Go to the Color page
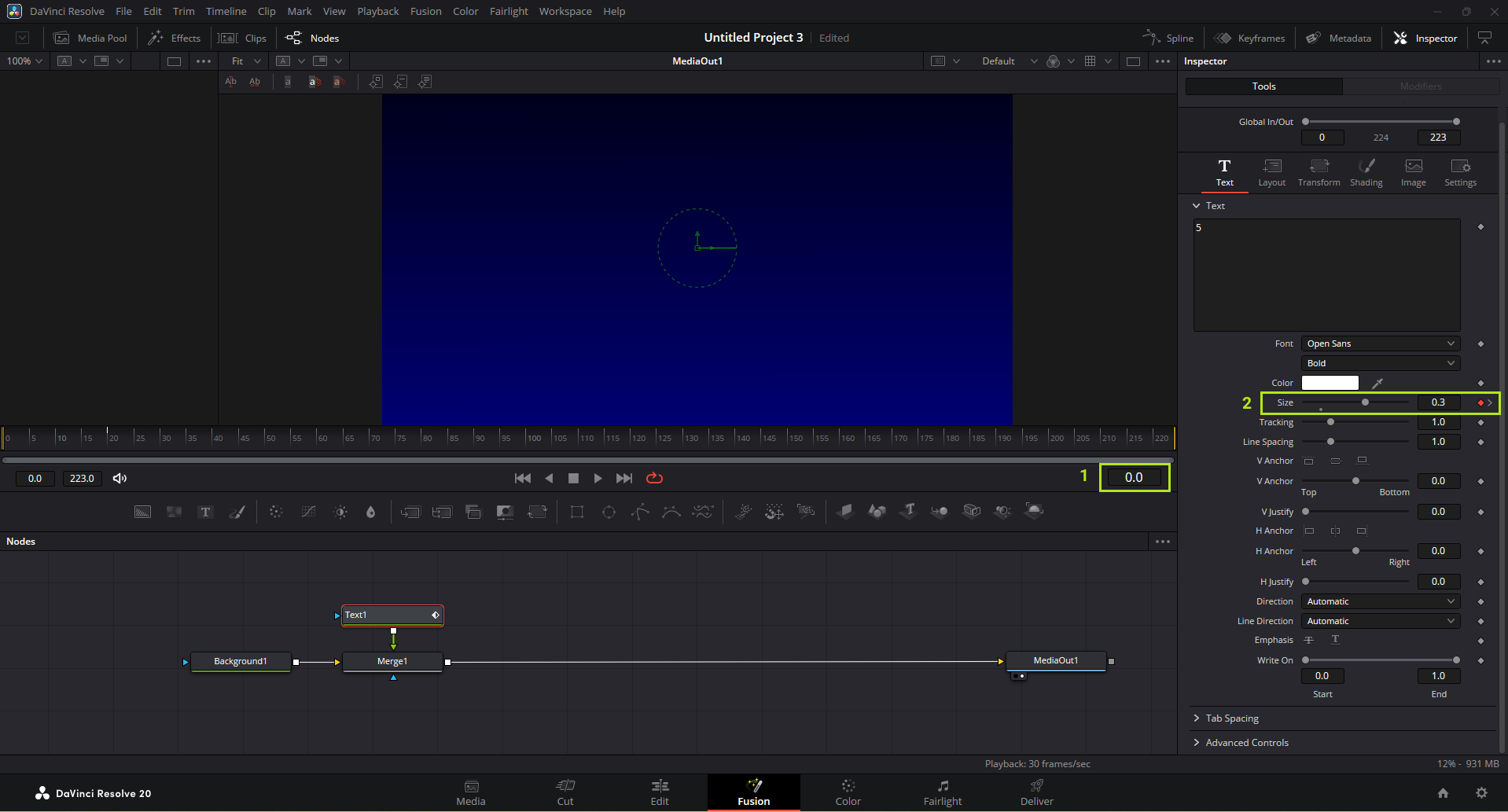This screenshot has width=1508, height=812. pyautogui.click(x=848, y=792)
